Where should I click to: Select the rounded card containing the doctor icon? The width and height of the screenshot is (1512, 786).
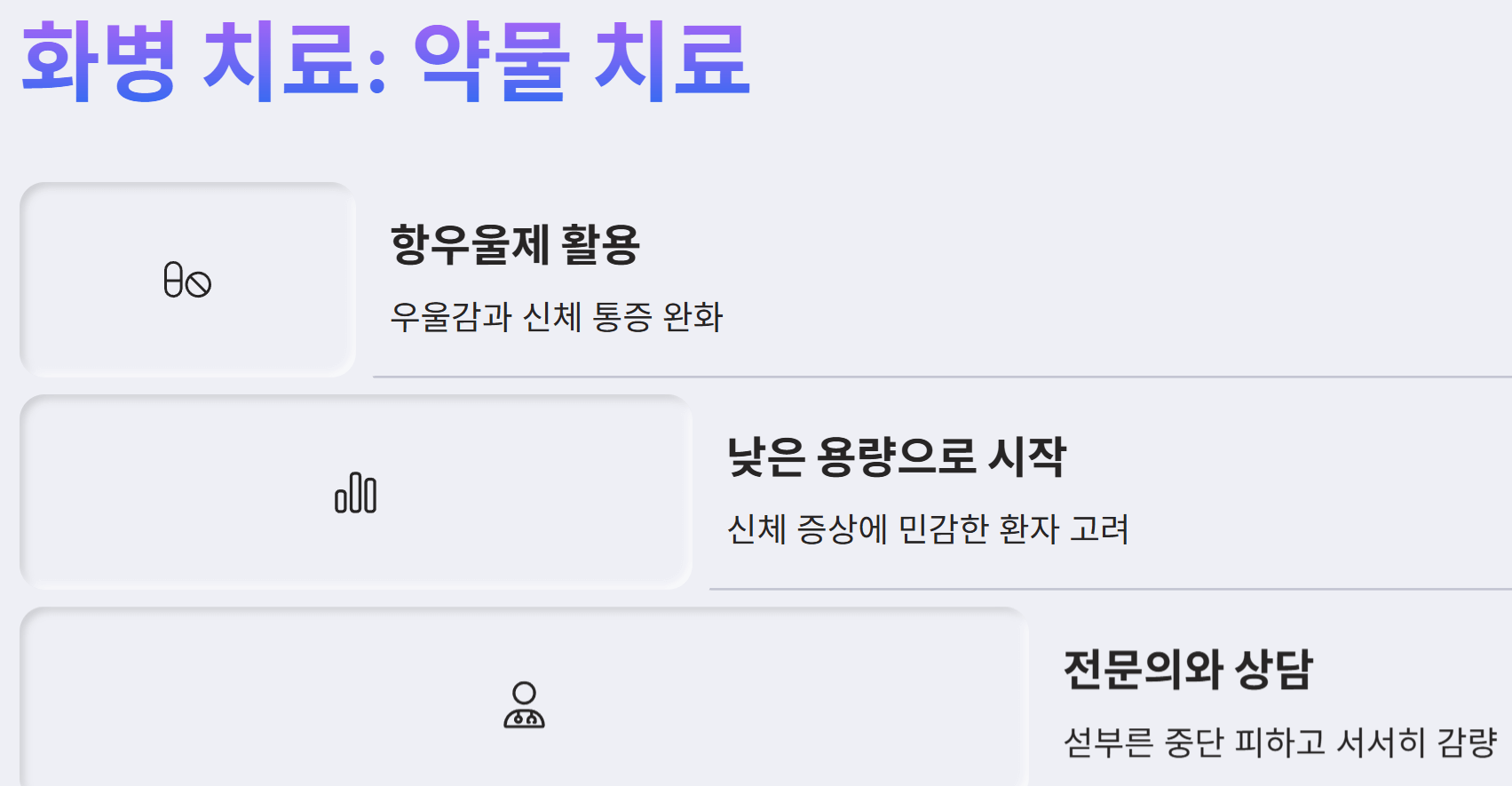[x=524, y=697]
